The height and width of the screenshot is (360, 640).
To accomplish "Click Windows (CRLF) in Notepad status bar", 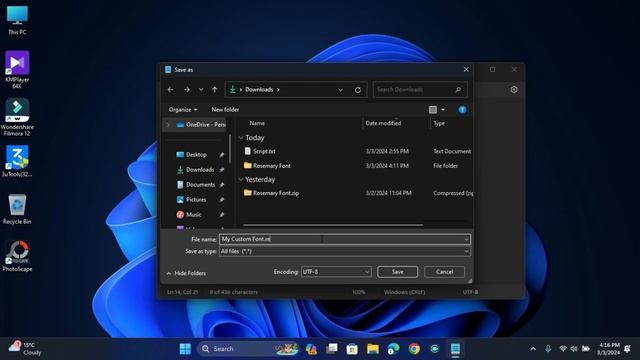I will pos(404,292).
